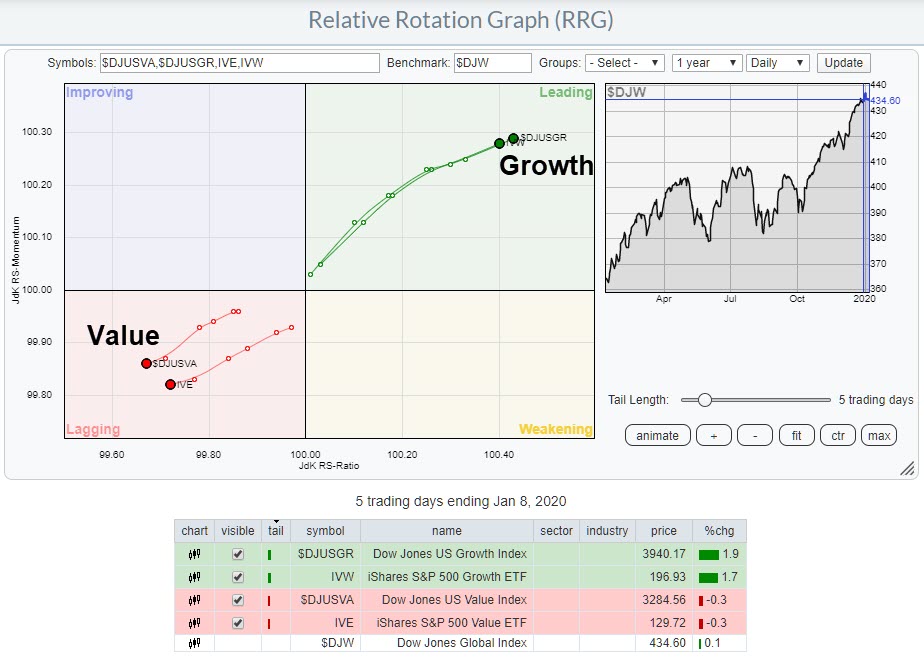
Task: Click the IVW symbol cell
Action: [325, 577]
